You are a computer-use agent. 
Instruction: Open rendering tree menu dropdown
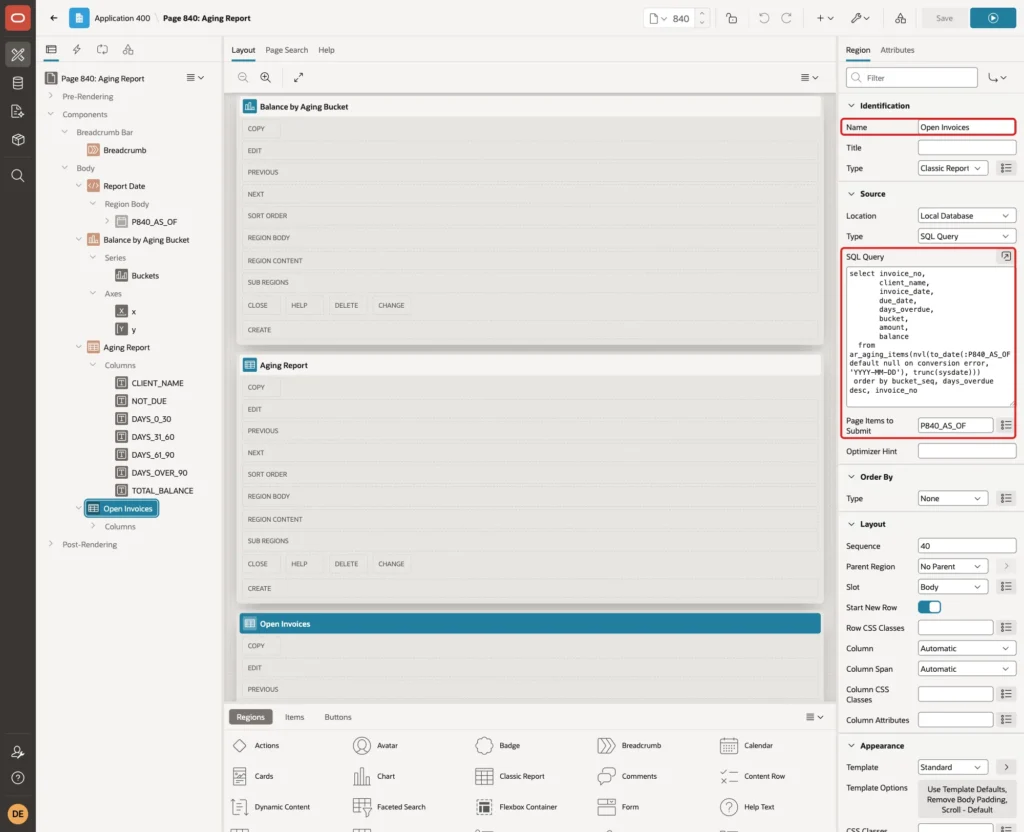pyautogui.click(x=195, y=78)
